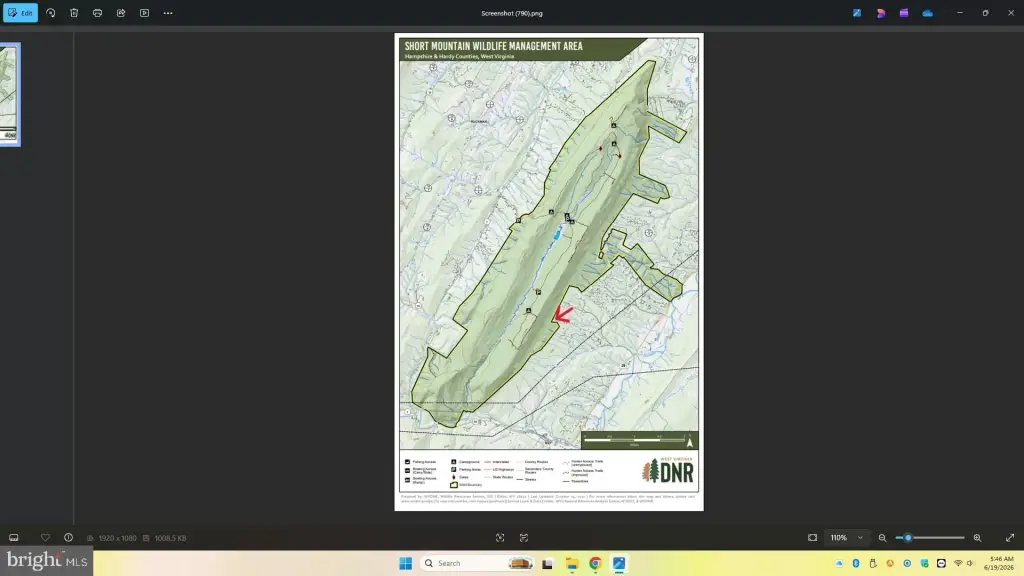Zoom out with the minus magnifier
Image resolution: width=1024 pixels, height=576 pixels.
point(882,538)
